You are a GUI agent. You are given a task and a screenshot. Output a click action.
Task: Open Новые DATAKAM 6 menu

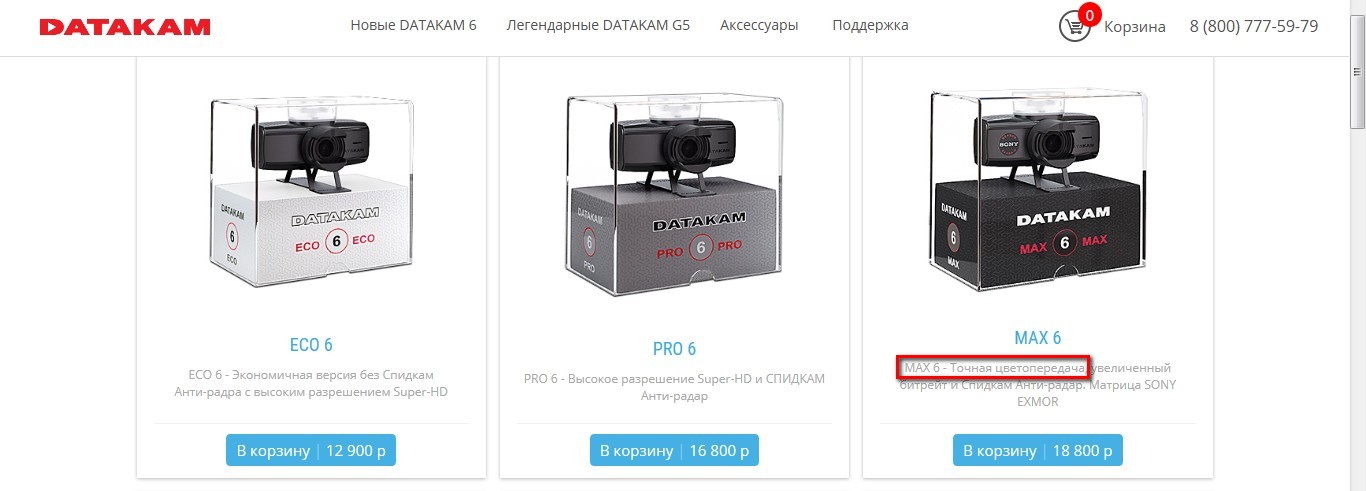tap(413, 25)
